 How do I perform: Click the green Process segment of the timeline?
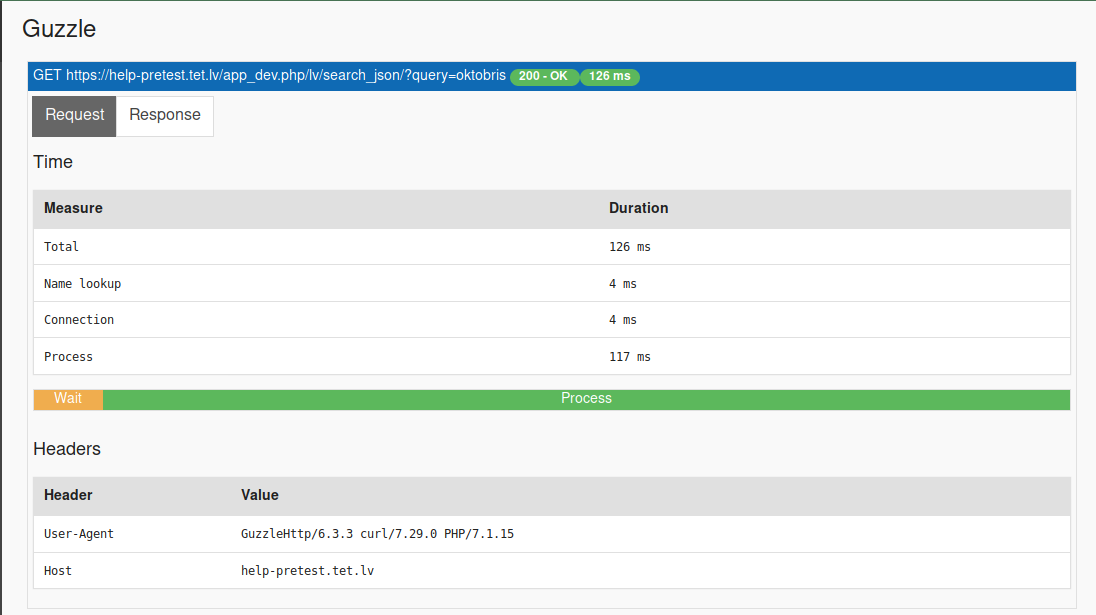click(x=586, y=398)
